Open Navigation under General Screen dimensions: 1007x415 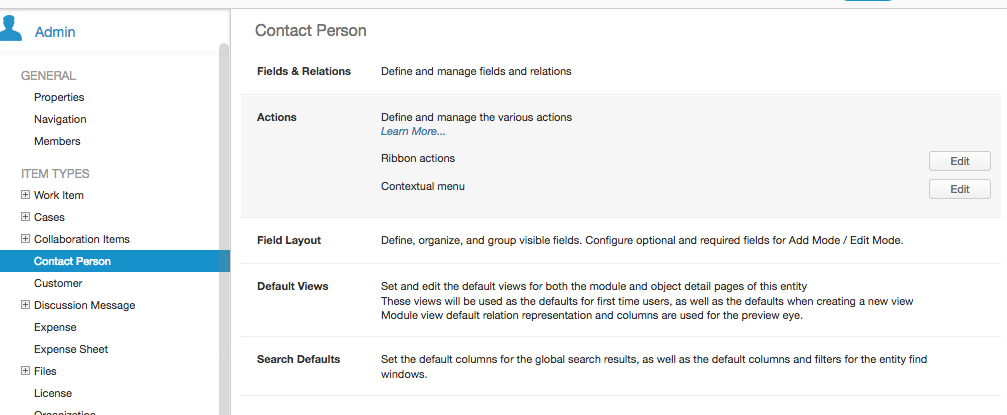tap(60, 119)
